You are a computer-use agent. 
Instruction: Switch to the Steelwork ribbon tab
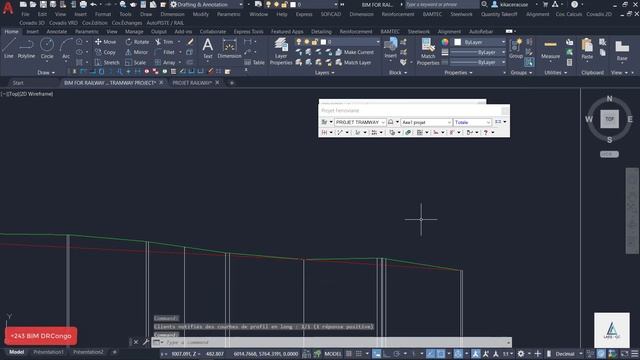(x=419, y=31)
